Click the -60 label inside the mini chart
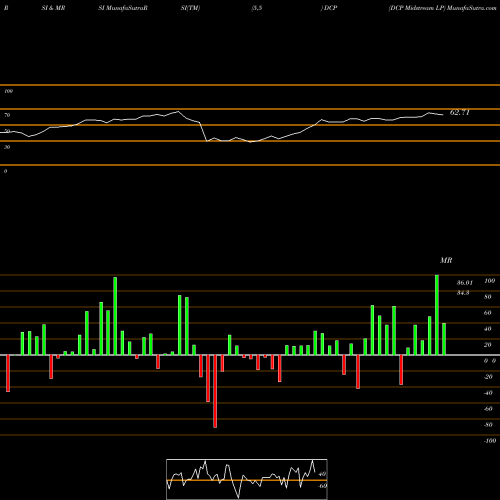Screen dimensions: 500x500 322,486
